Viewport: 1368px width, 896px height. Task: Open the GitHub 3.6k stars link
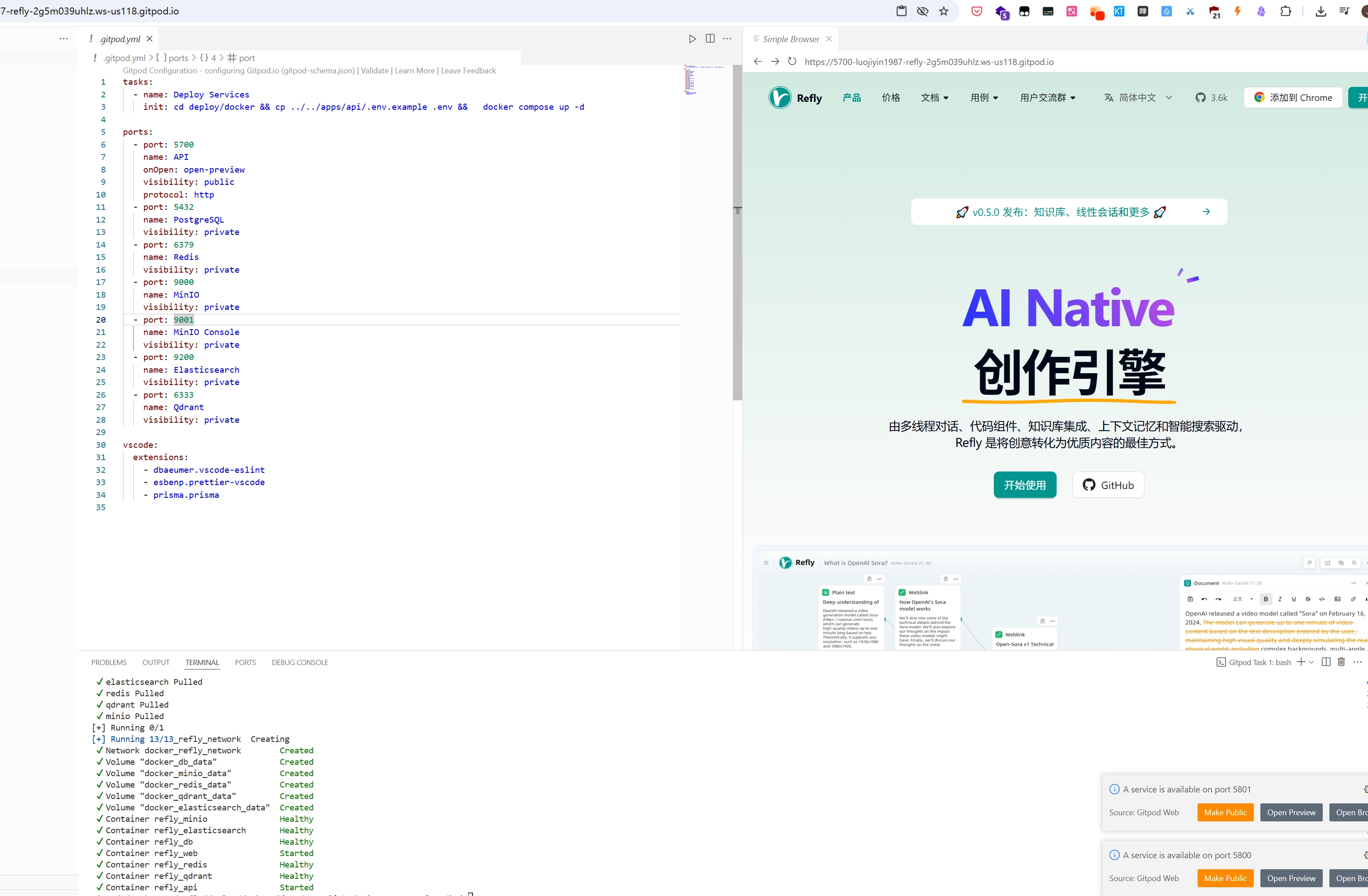point(1211,98)
